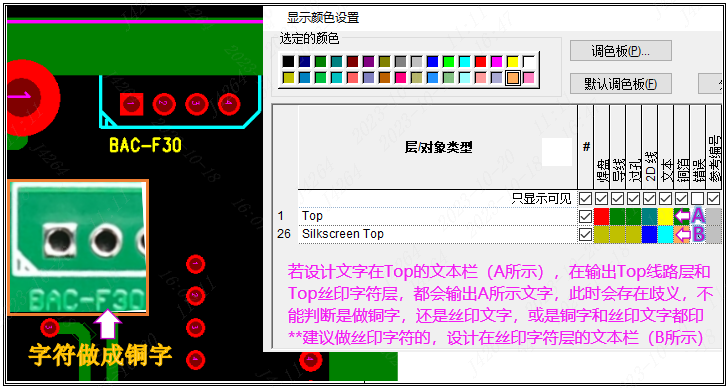Toggle Top layer visibility checkbox
This screenshot has height=388, width=727.
[586, 216]
